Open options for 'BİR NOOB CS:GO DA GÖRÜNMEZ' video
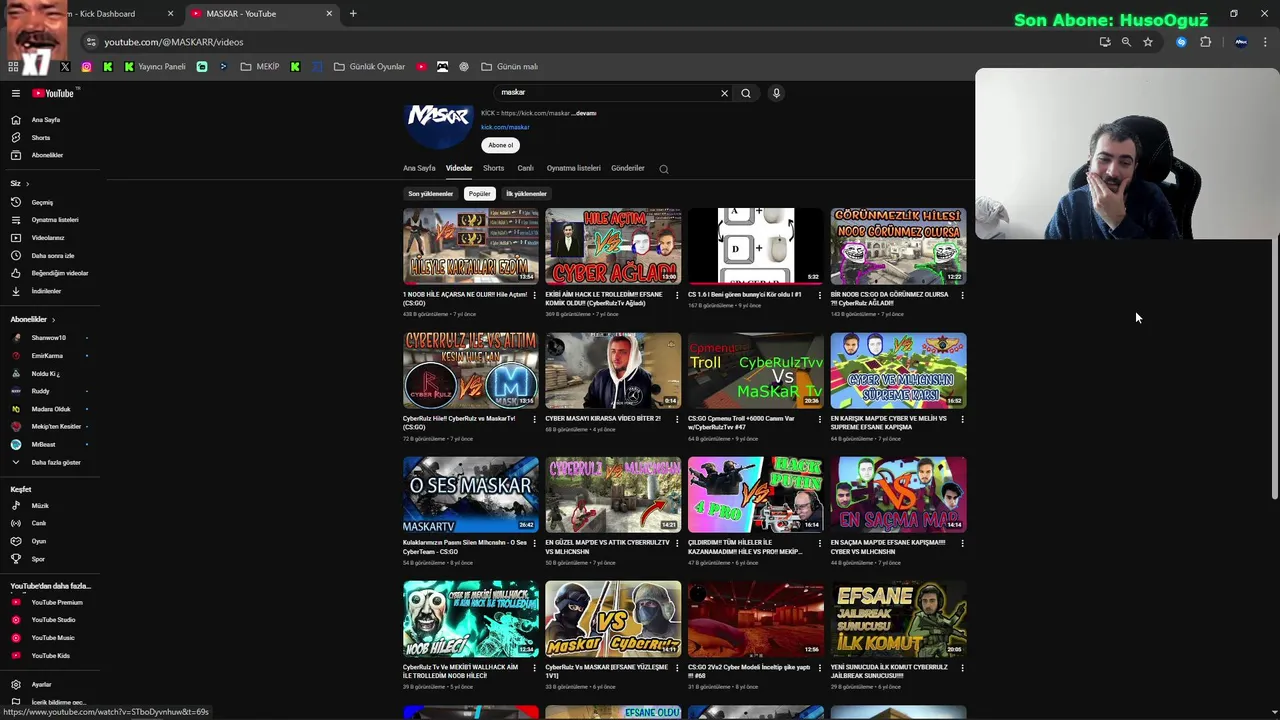 point(962,295)
